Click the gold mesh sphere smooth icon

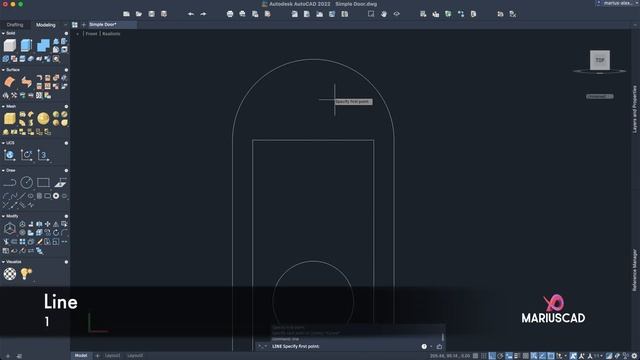[x=43, y=118]
